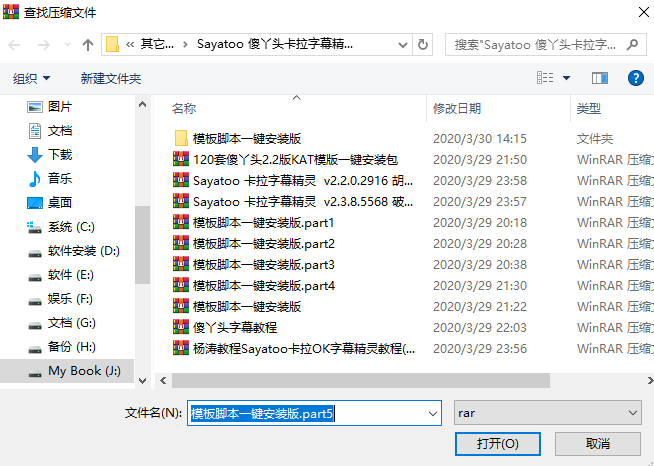
Task: Click the forward navigation arrow
Action: pyautogui.click(x=43, y=45)
